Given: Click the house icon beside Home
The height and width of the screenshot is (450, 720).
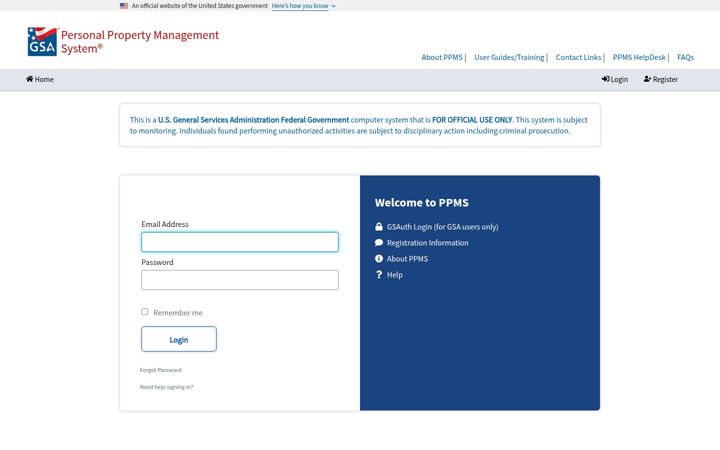Looking at the screenshot, I should tap(29, 79).
